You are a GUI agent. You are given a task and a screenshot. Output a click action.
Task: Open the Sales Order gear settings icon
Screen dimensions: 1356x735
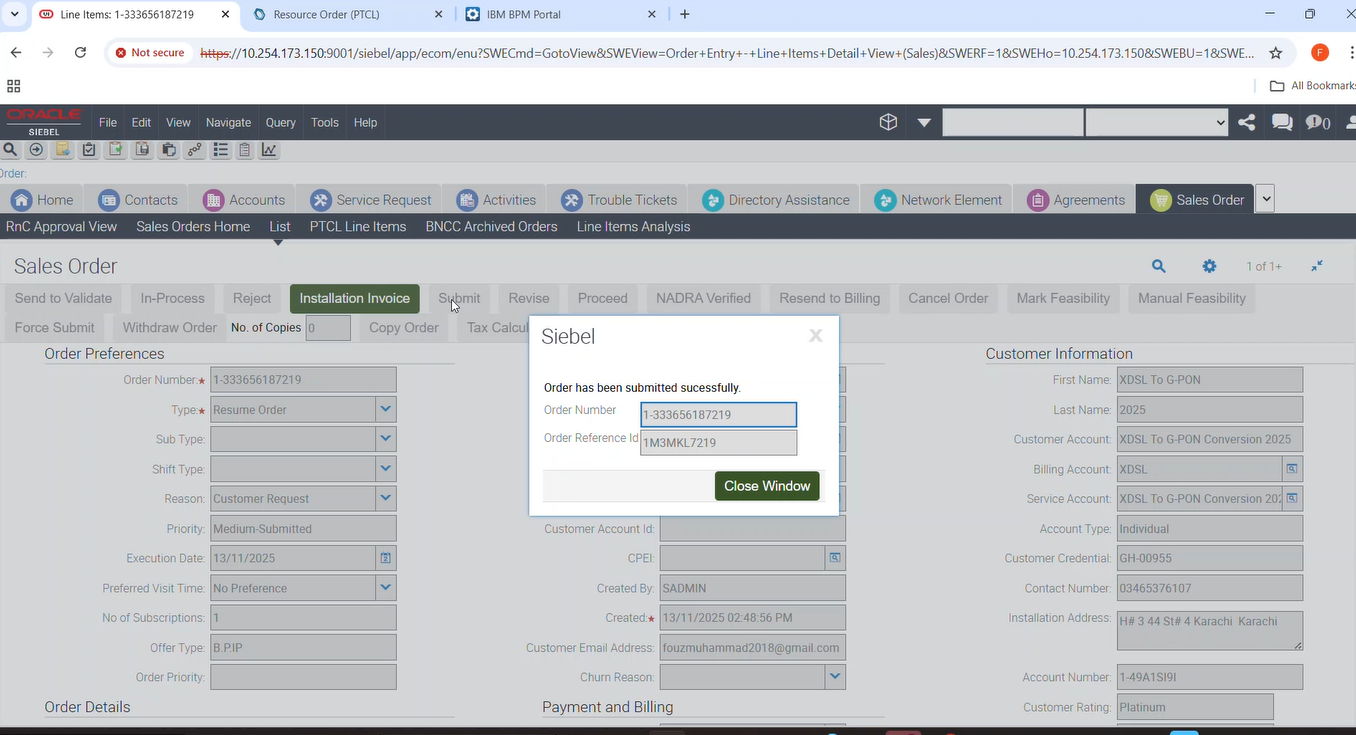(1209, 266)
